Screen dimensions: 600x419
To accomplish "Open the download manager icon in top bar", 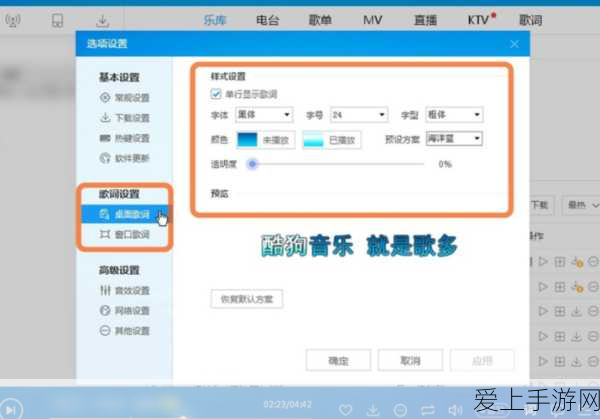I will point(102,21).
